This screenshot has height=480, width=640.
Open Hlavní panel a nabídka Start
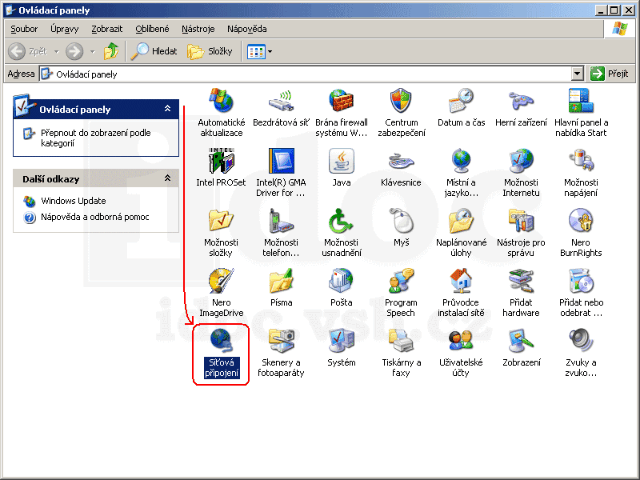point(581,101)
